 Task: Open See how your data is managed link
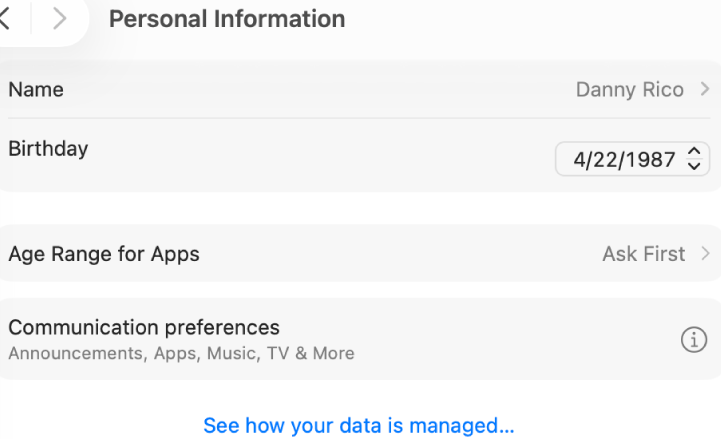click(359, 425)
